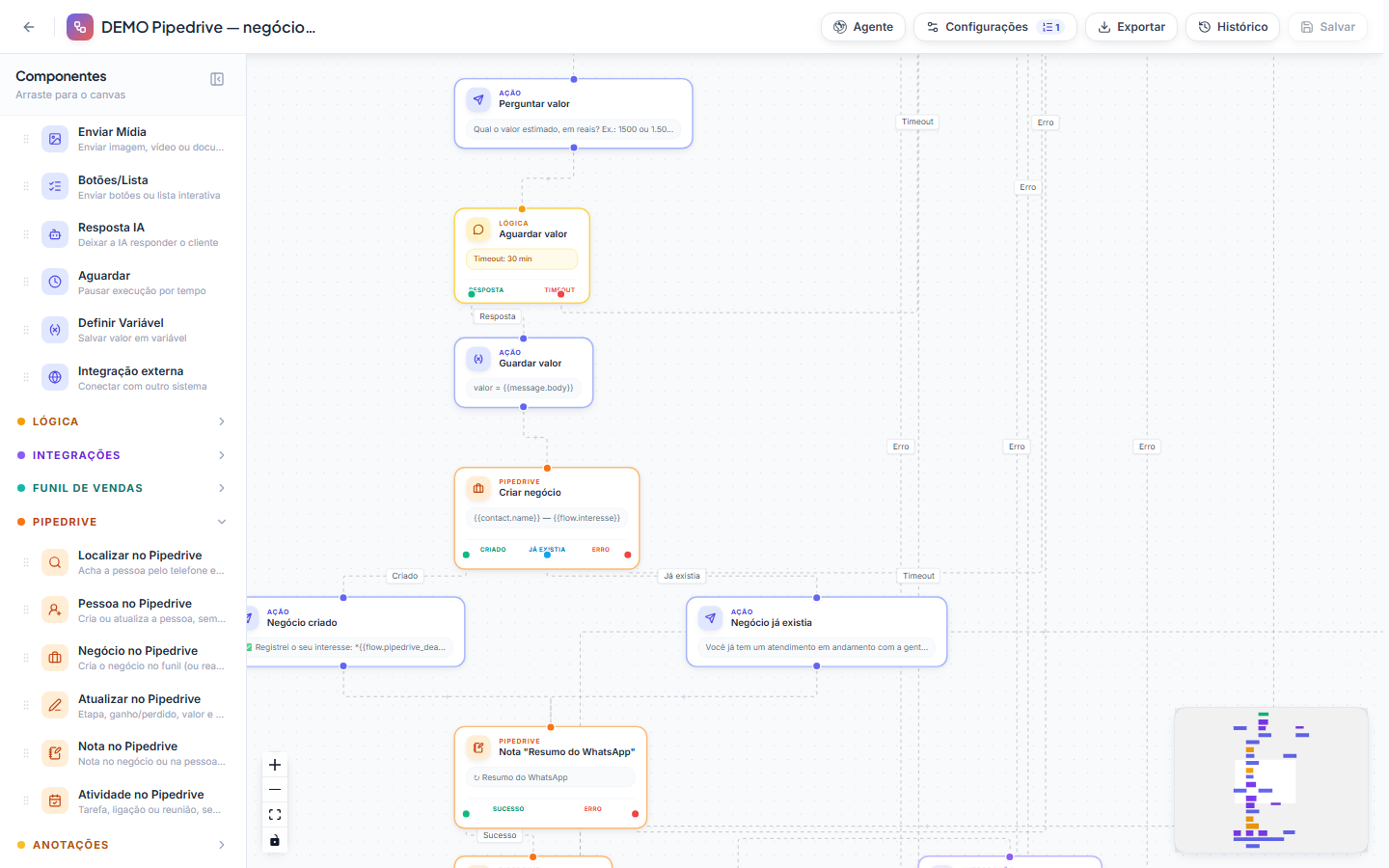Select the Nota no Pipedrive icon
Image resolution: width=1389 pixels, height=868 pixels.
click(x=55, y=753)
